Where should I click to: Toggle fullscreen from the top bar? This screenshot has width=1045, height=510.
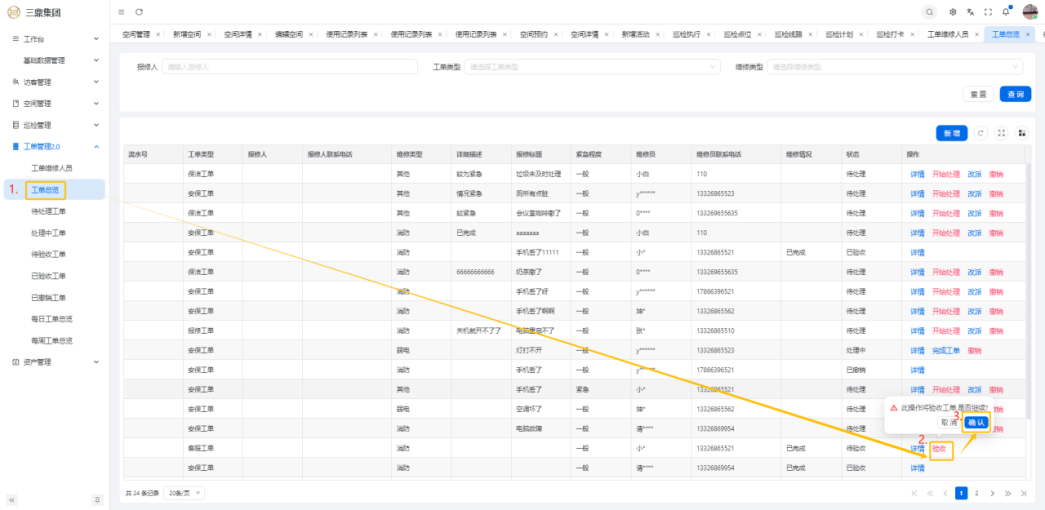pos(988,12)
